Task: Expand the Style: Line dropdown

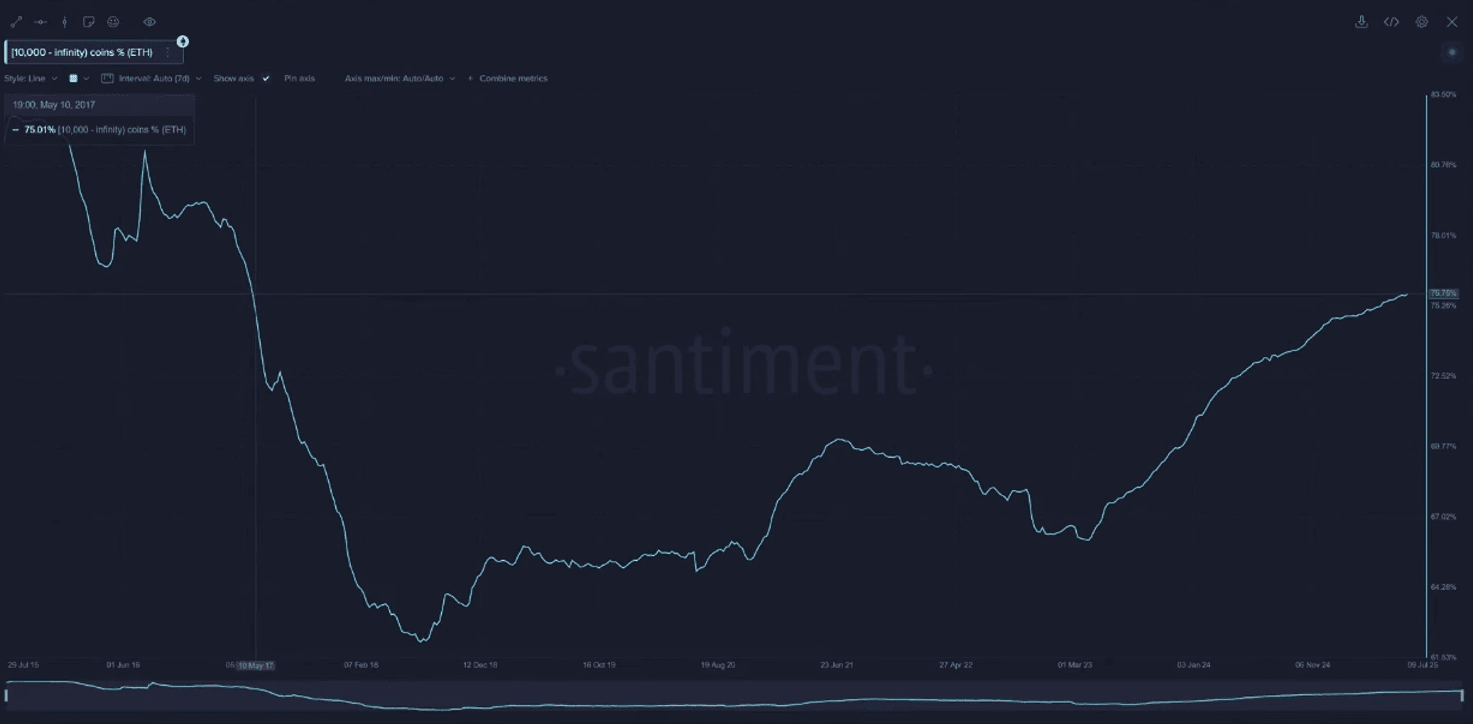Action: coord(31,78)
